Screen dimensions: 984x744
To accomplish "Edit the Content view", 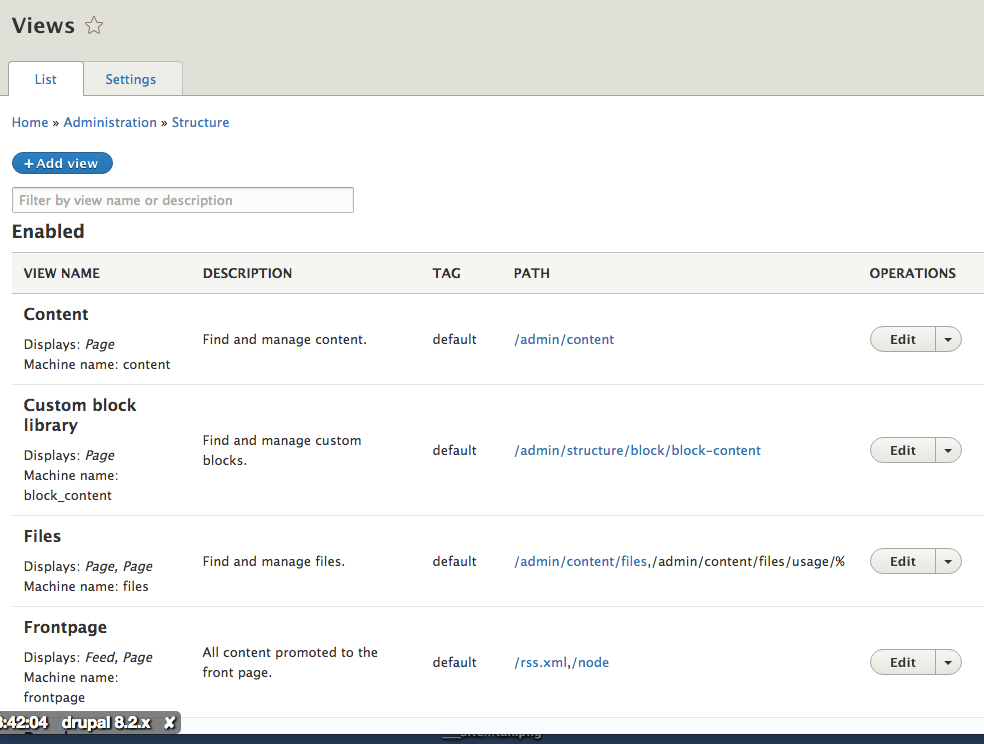I will coord(902,339).
